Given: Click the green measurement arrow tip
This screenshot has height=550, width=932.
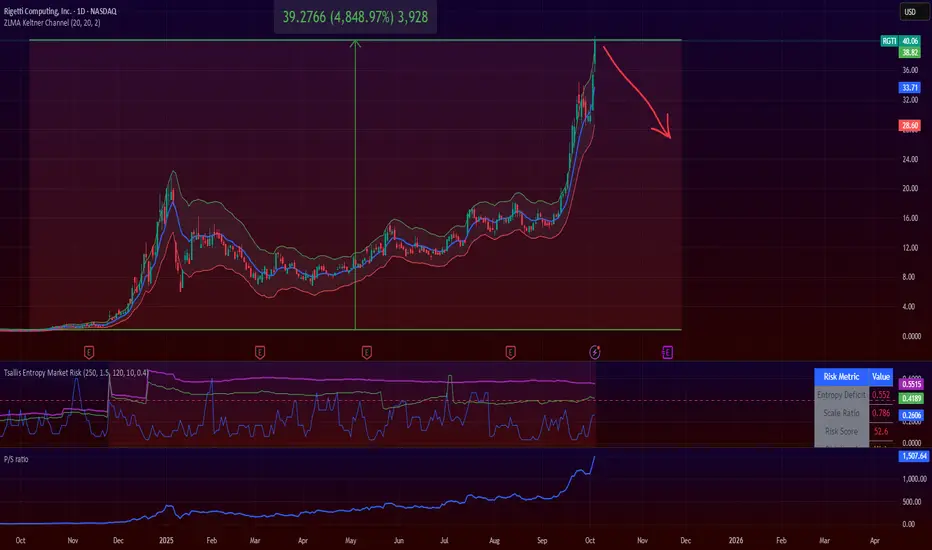Looking at the screenshot, I should 355,43.
